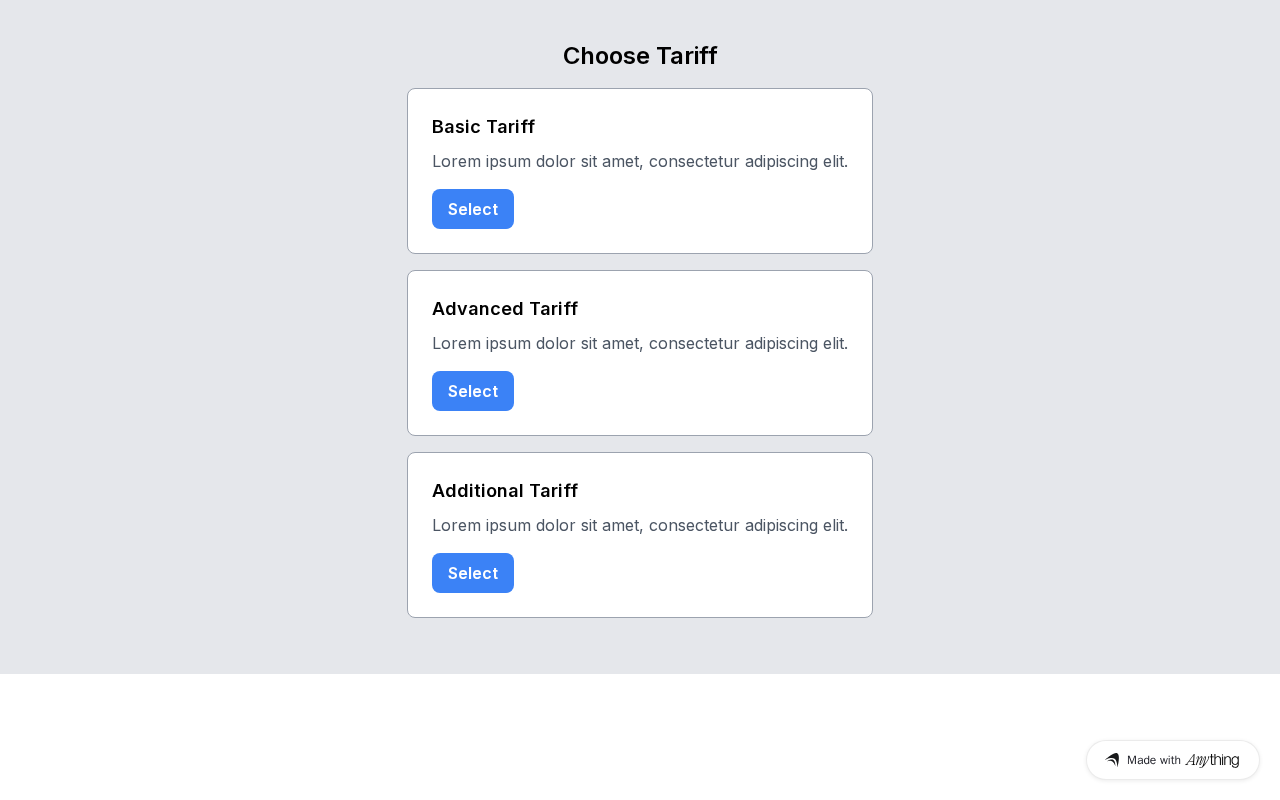Click the Advanced Tariff description text
This screenshot has height=800, width=1280.
tap(640, 344)
